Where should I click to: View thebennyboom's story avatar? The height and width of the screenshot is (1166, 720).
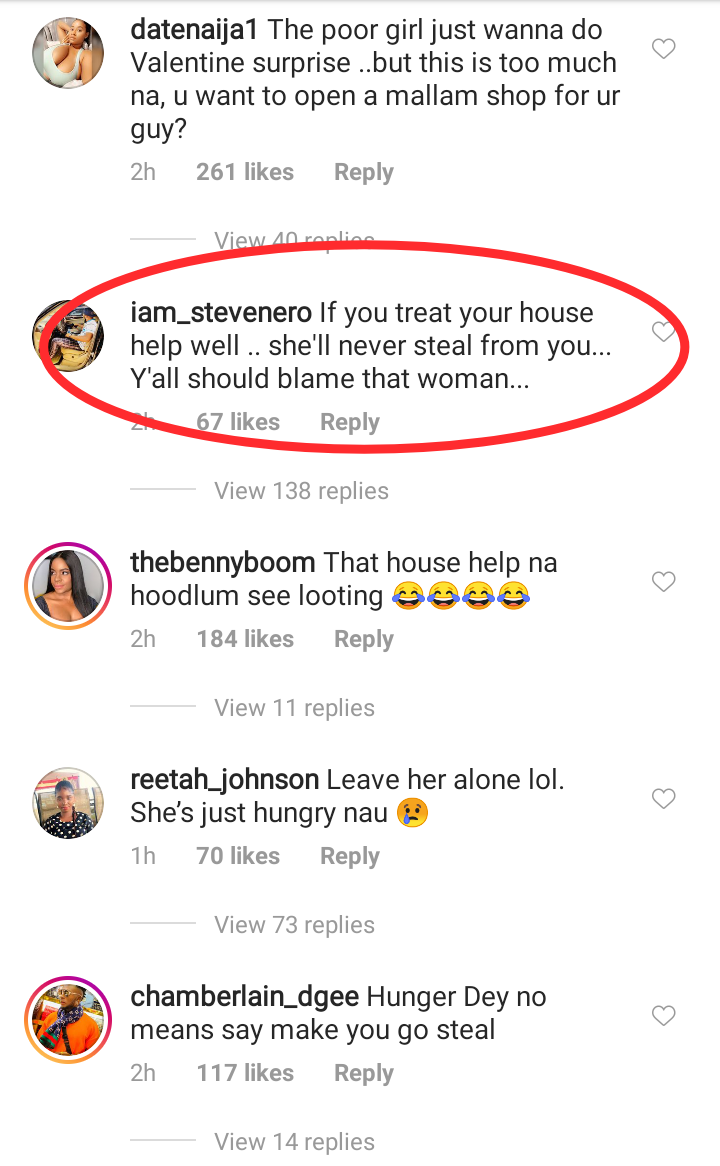coord(68,586)
